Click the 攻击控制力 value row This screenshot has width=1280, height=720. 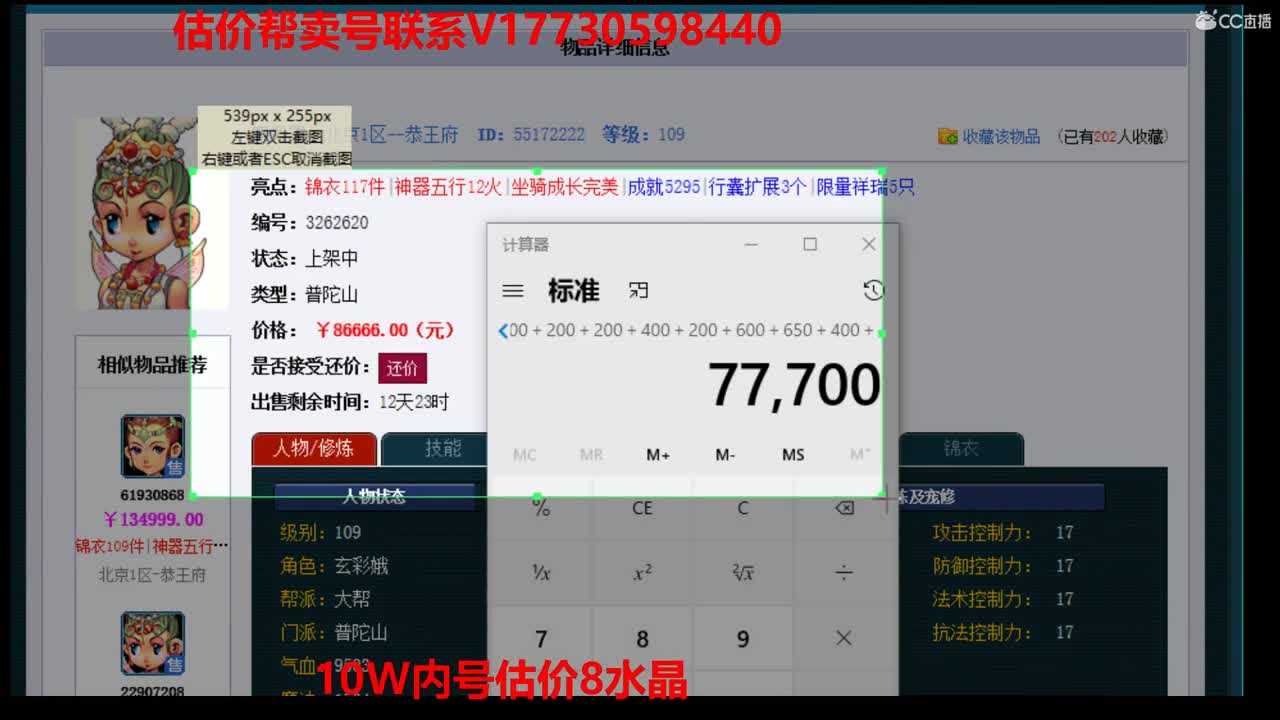pos(1003,533)
